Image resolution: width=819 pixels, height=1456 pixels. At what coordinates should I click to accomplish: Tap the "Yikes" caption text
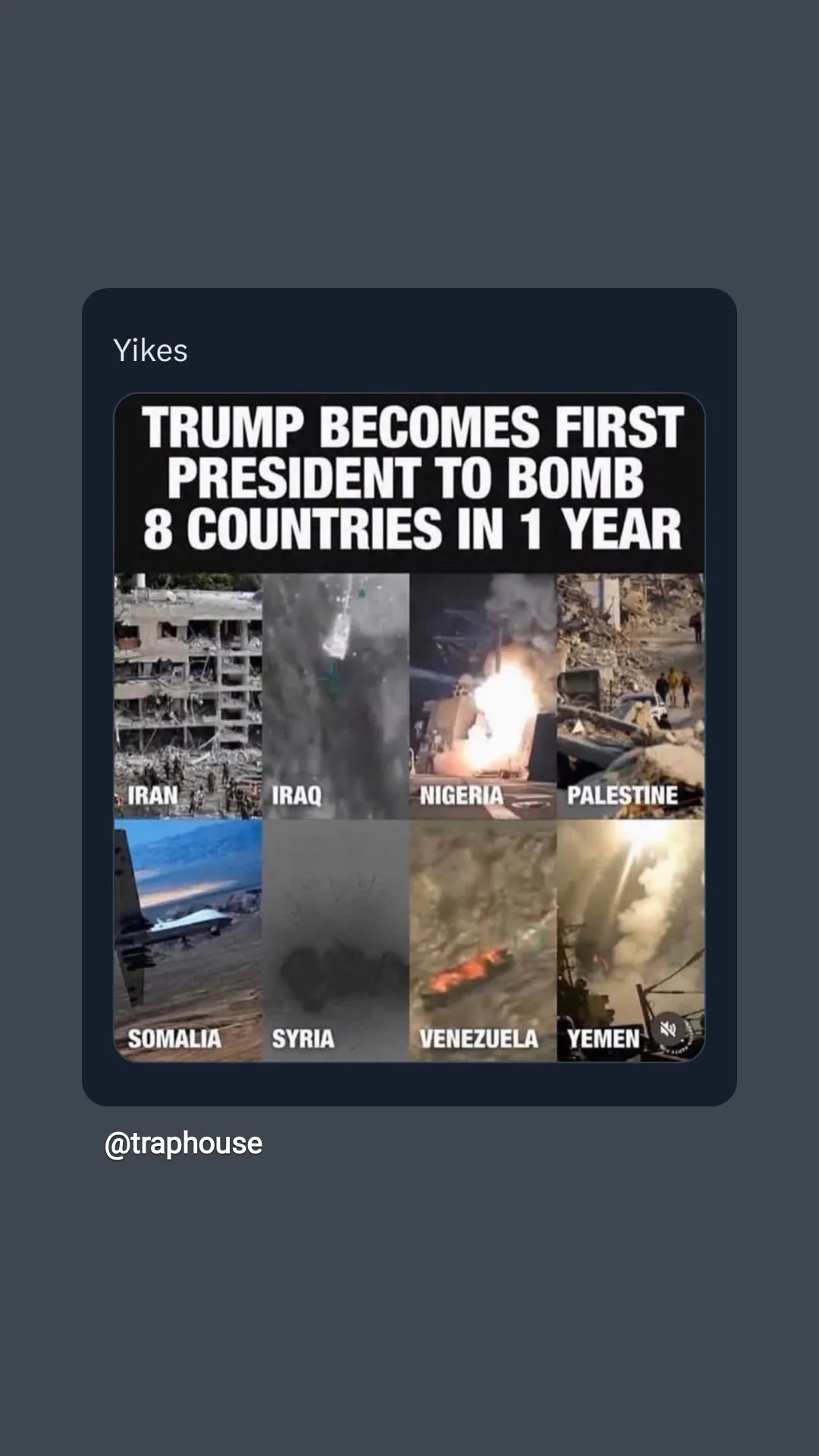pyautogui.click(x=150, y=350)
